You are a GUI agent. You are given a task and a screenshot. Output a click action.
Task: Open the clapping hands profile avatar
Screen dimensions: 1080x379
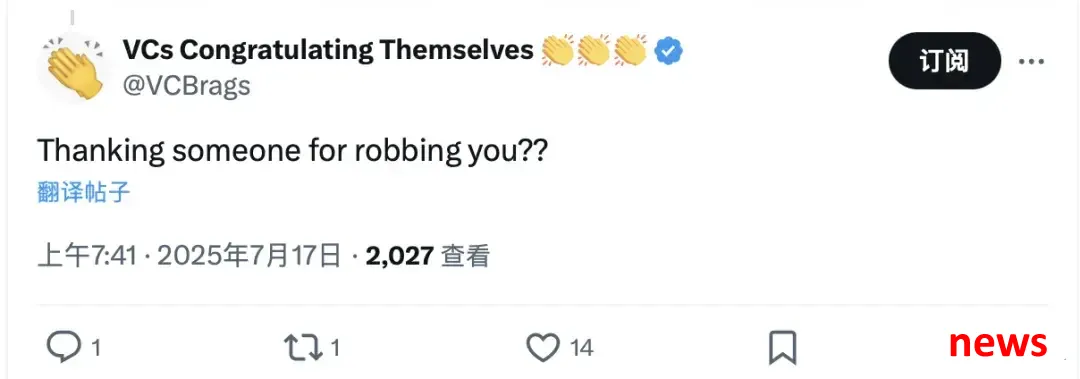click(73, 68)
